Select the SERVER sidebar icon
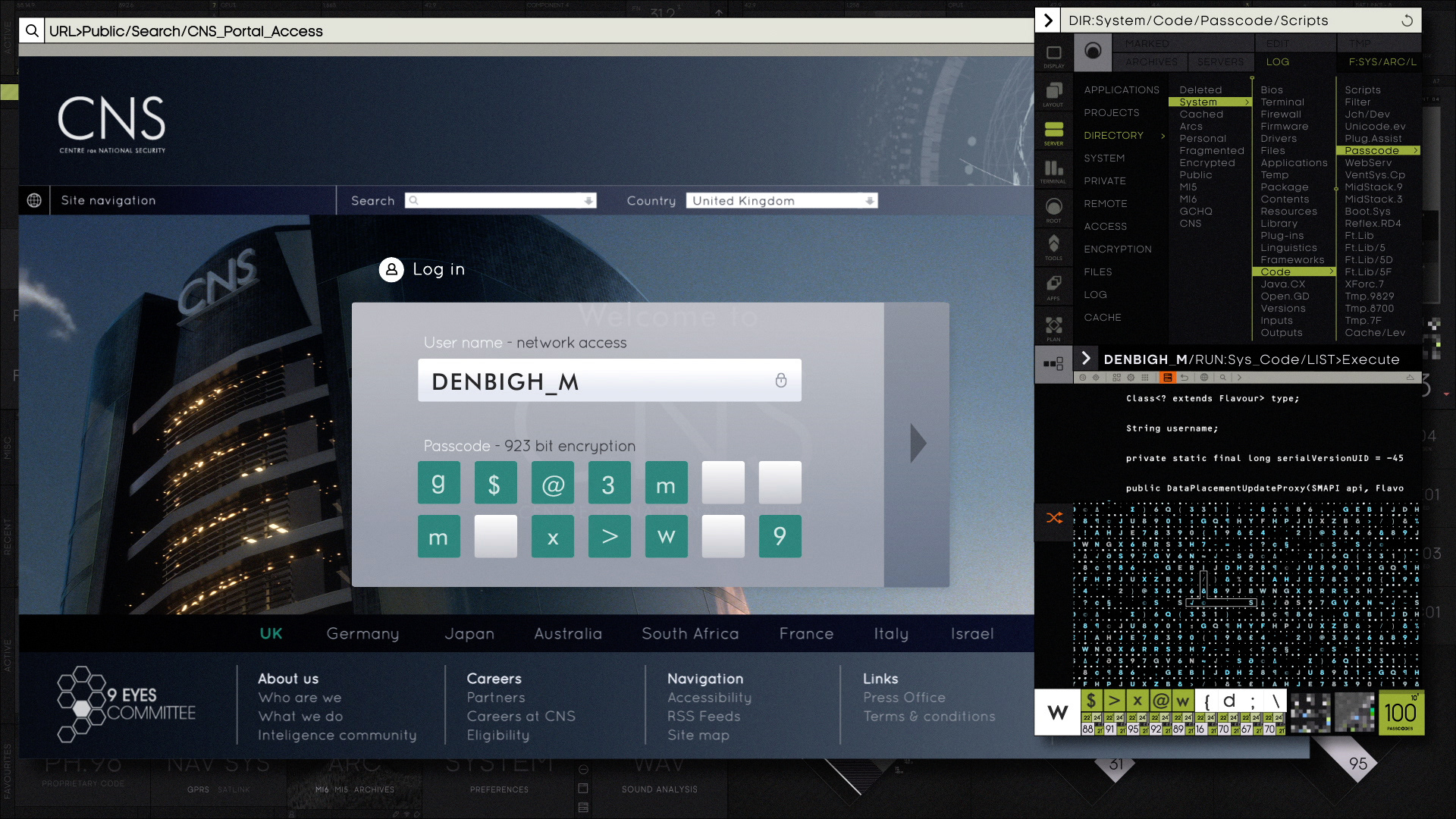Viewport: 1456px width, 819px height. (x=1054, y=133)
